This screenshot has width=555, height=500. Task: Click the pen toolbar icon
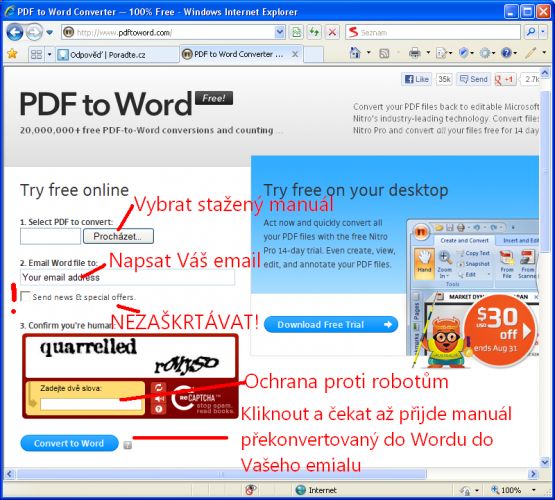[x=530, y=53]
